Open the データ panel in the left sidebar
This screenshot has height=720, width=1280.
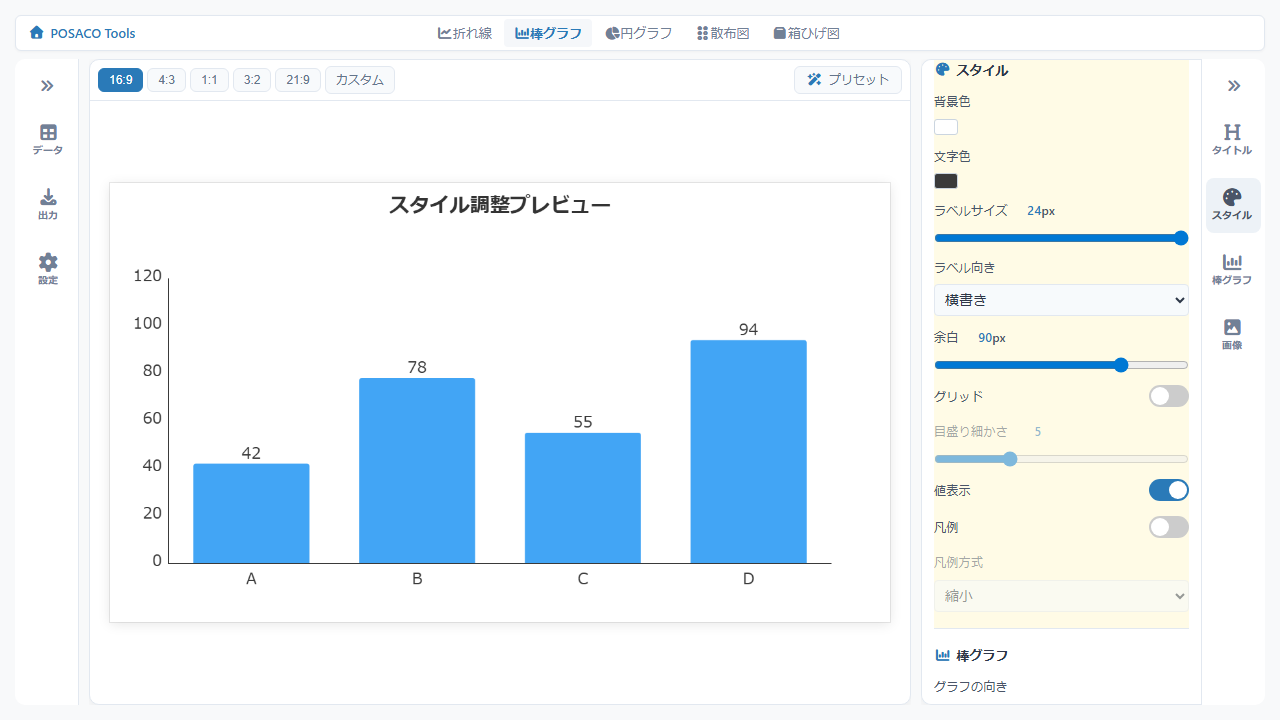coord(46,138)
